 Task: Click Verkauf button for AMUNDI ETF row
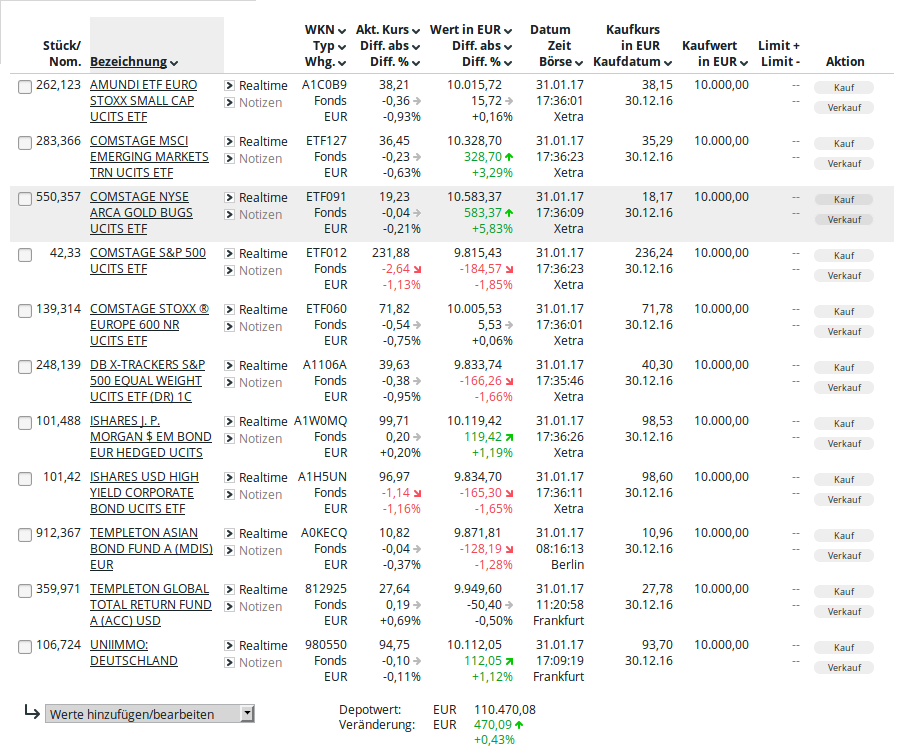(844, 107)
